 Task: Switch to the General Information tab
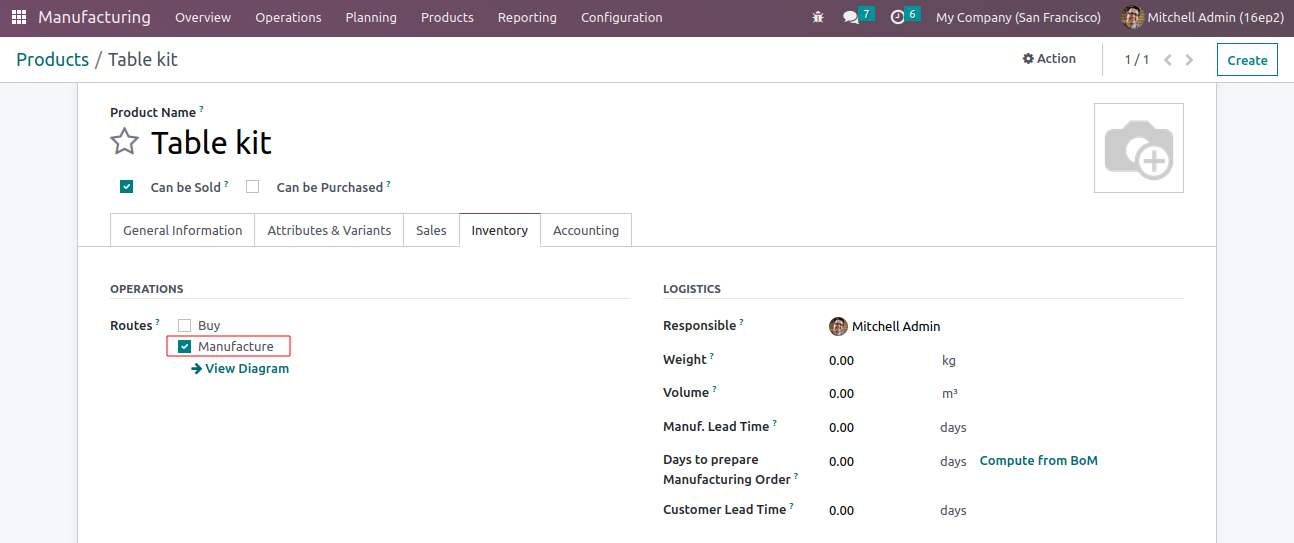[x=182, y=230]
